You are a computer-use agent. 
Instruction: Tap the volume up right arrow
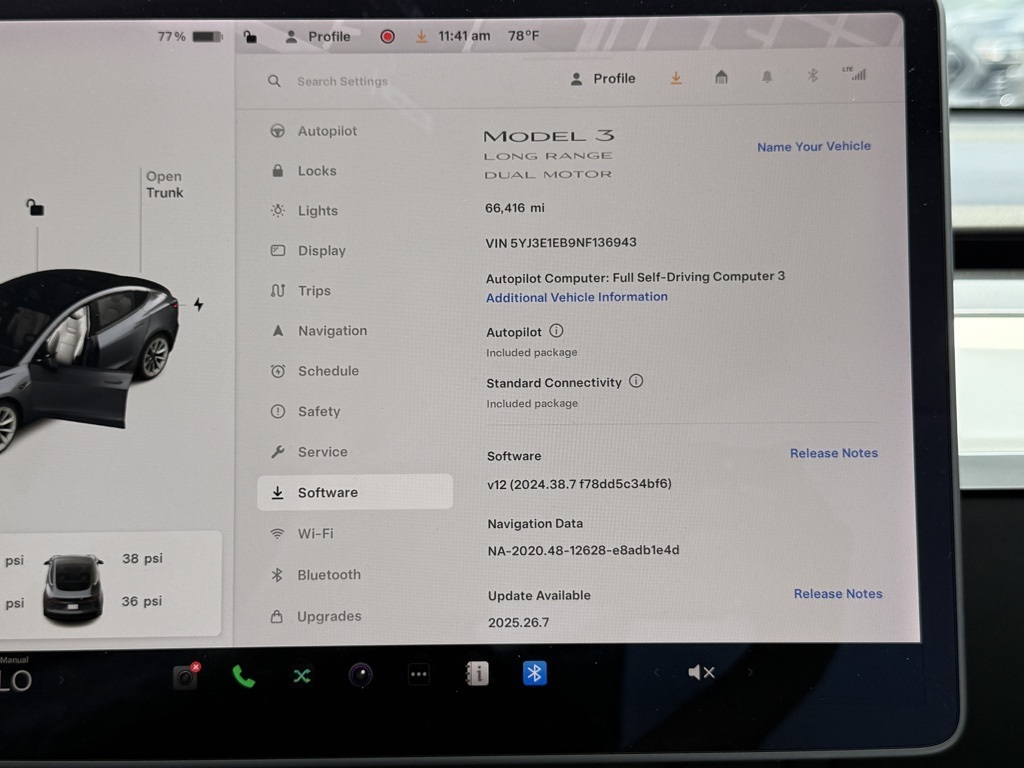pos(750,671)
